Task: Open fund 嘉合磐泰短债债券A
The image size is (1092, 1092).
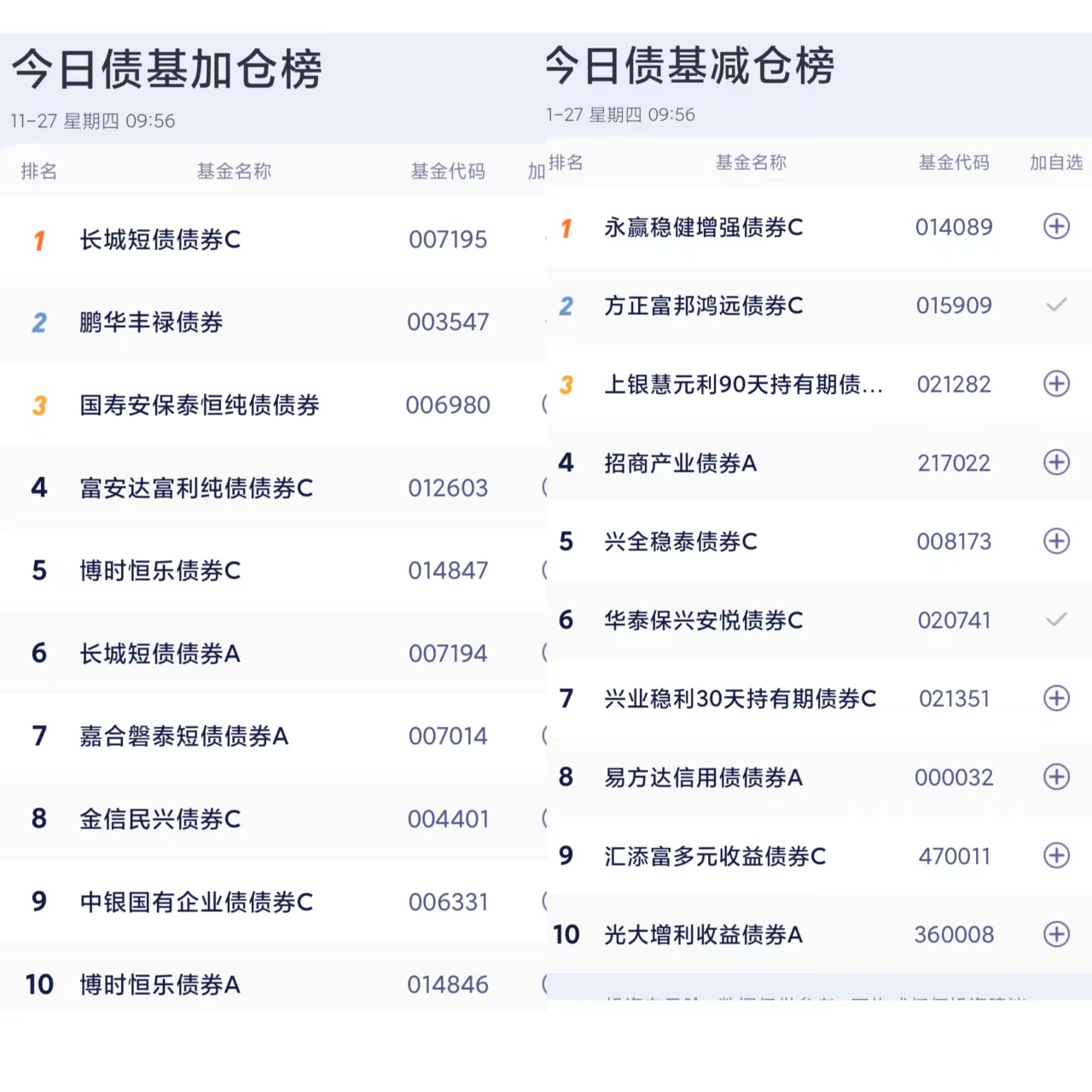Action: coord(184,736)
